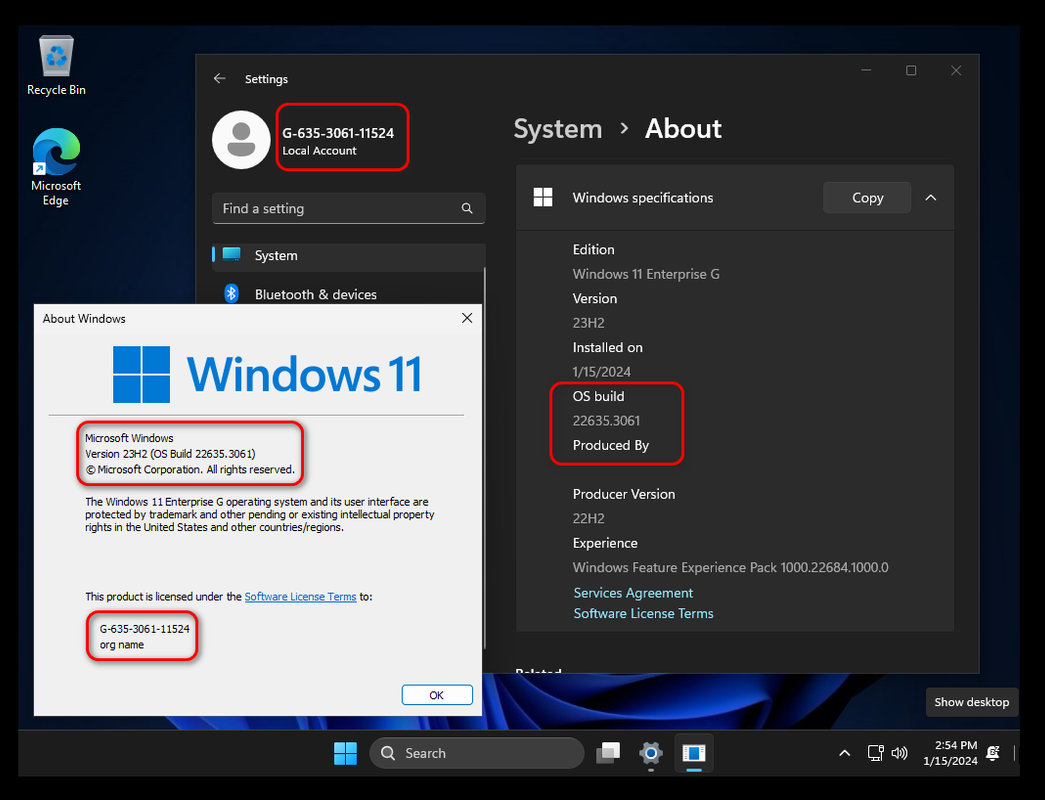
Task: Open Services Agreement link in Settings
Action: (633, 593)
